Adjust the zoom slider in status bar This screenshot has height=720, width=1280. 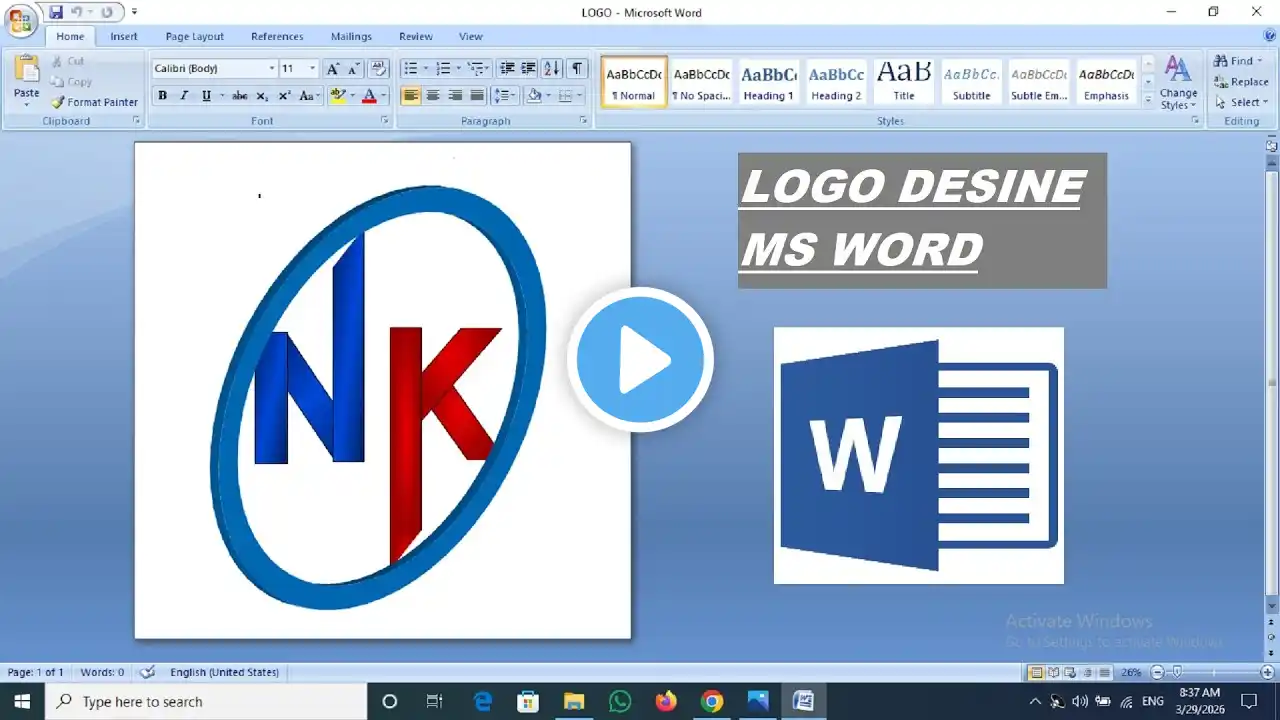coord(1178,672)
